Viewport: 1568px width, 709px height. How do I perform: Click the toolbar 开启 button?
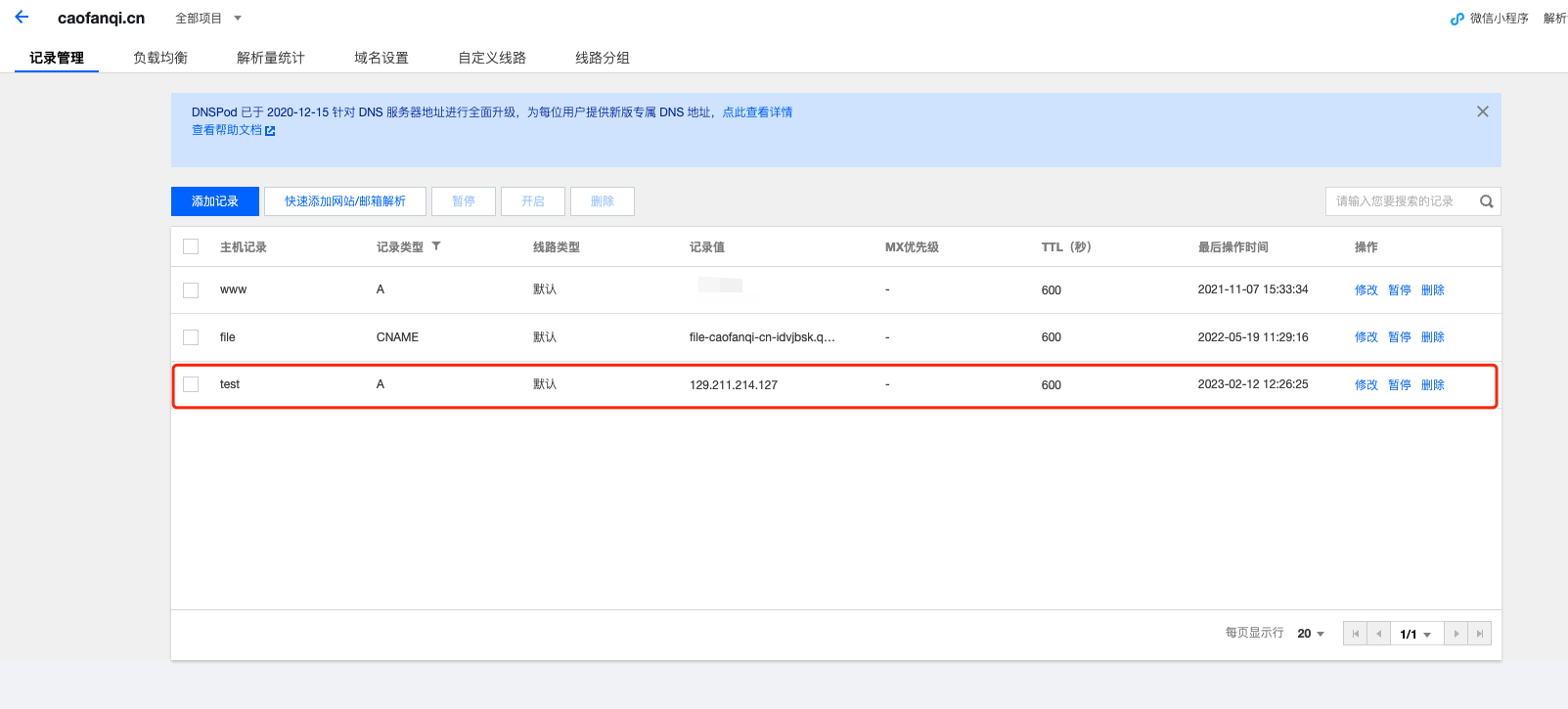point(533,201)
